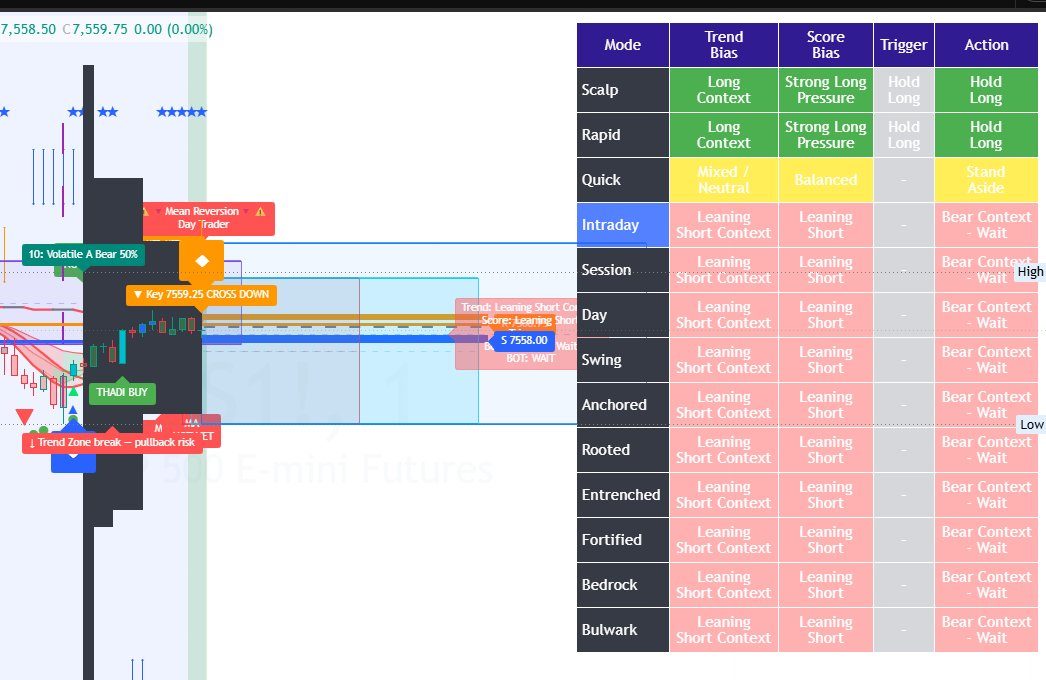Click the Trigger column header
This screenshot has width=1046, height=680.
tap(903, 45)
